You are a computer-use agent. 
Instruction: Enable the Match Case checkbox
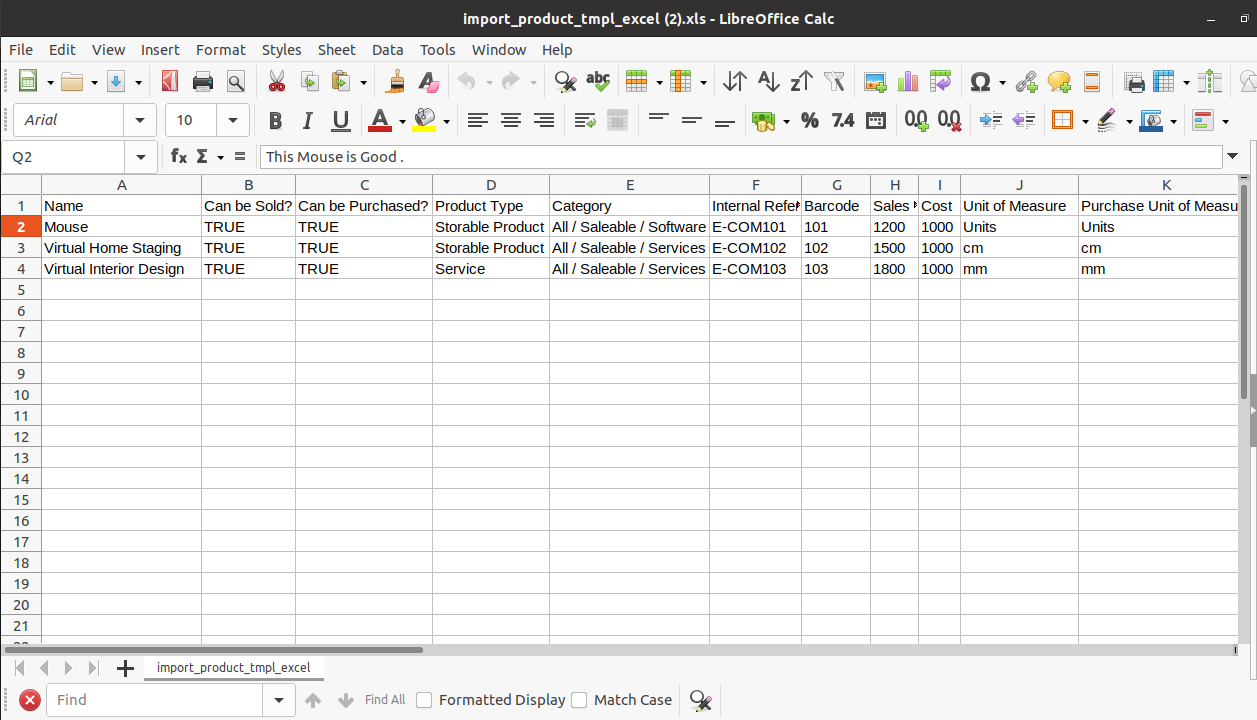tap(579, 700)
